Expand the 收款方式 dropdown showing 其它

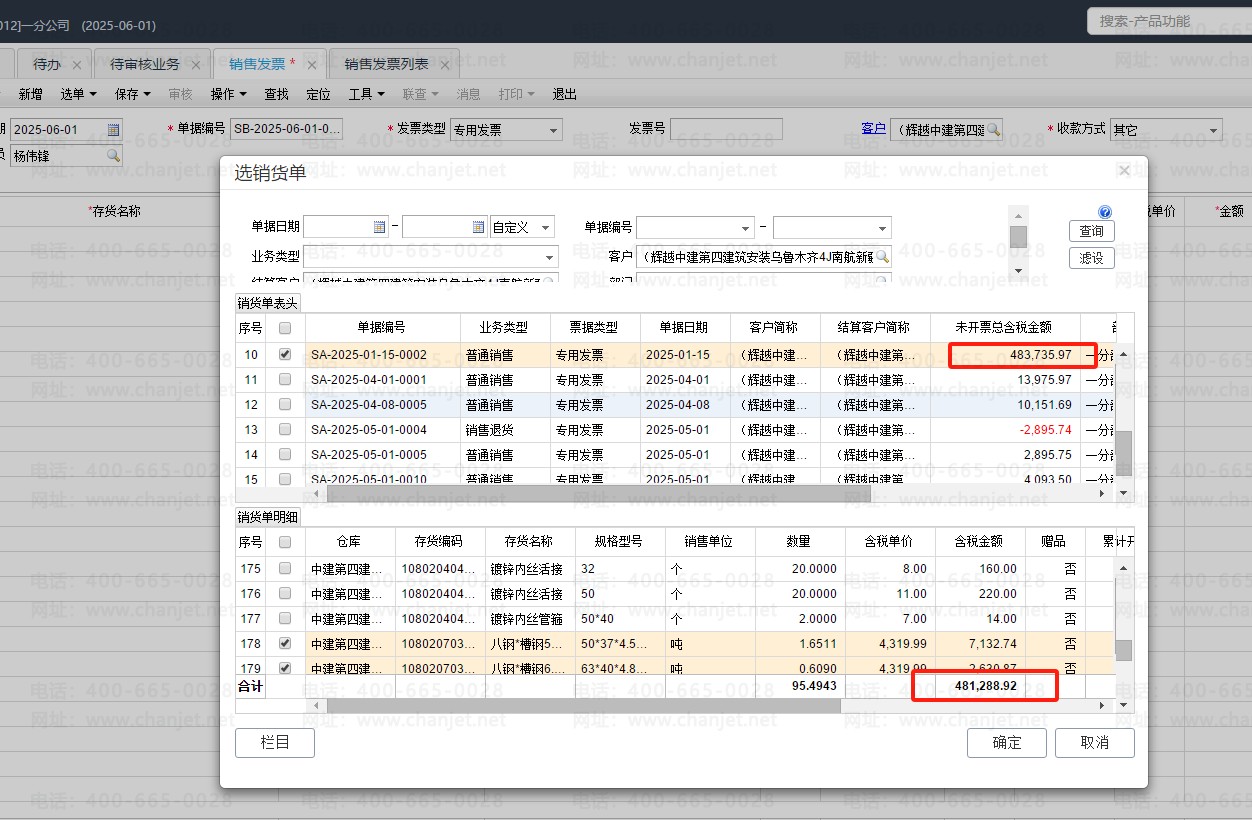coord(1213,130)
